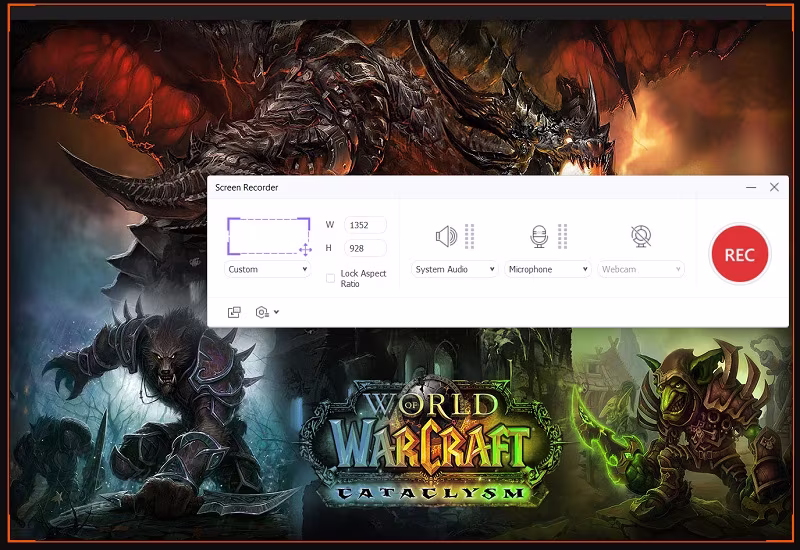Open the Webcam source dropdown
This screenshot has width=800, height=550.
641,269
